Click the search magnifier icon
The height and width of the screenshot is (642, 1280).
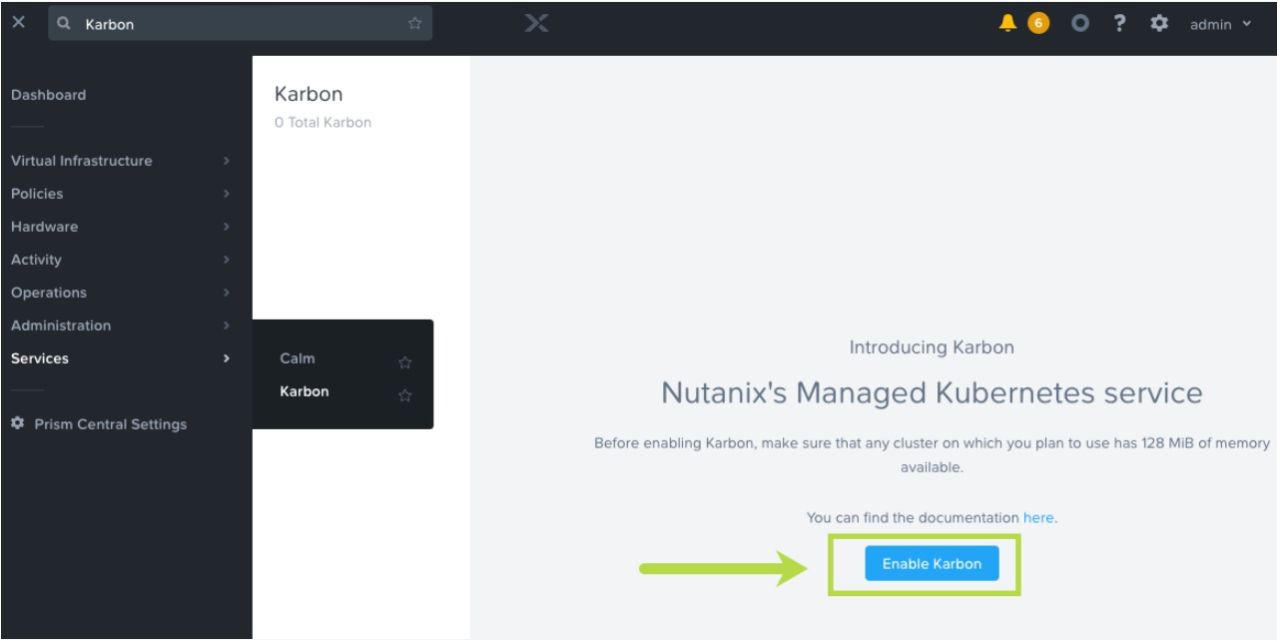point(63,24)
